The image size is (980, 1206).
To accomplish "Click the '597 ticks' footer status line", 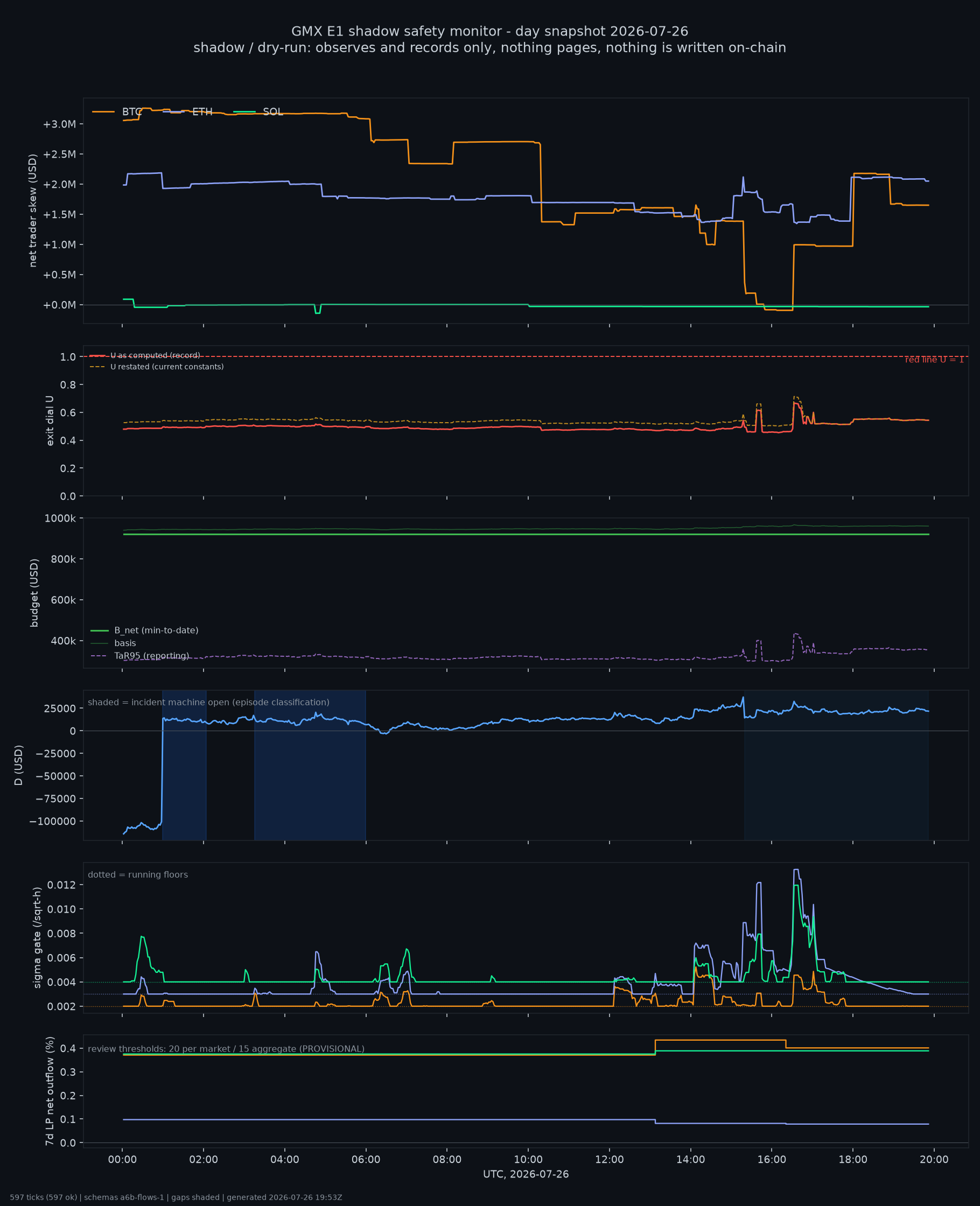I will pos(176,1197).
